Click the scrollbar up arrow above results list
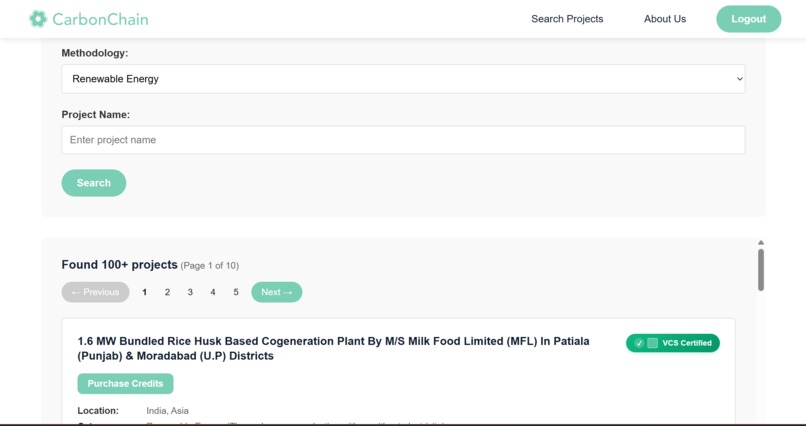 (761, 243)
